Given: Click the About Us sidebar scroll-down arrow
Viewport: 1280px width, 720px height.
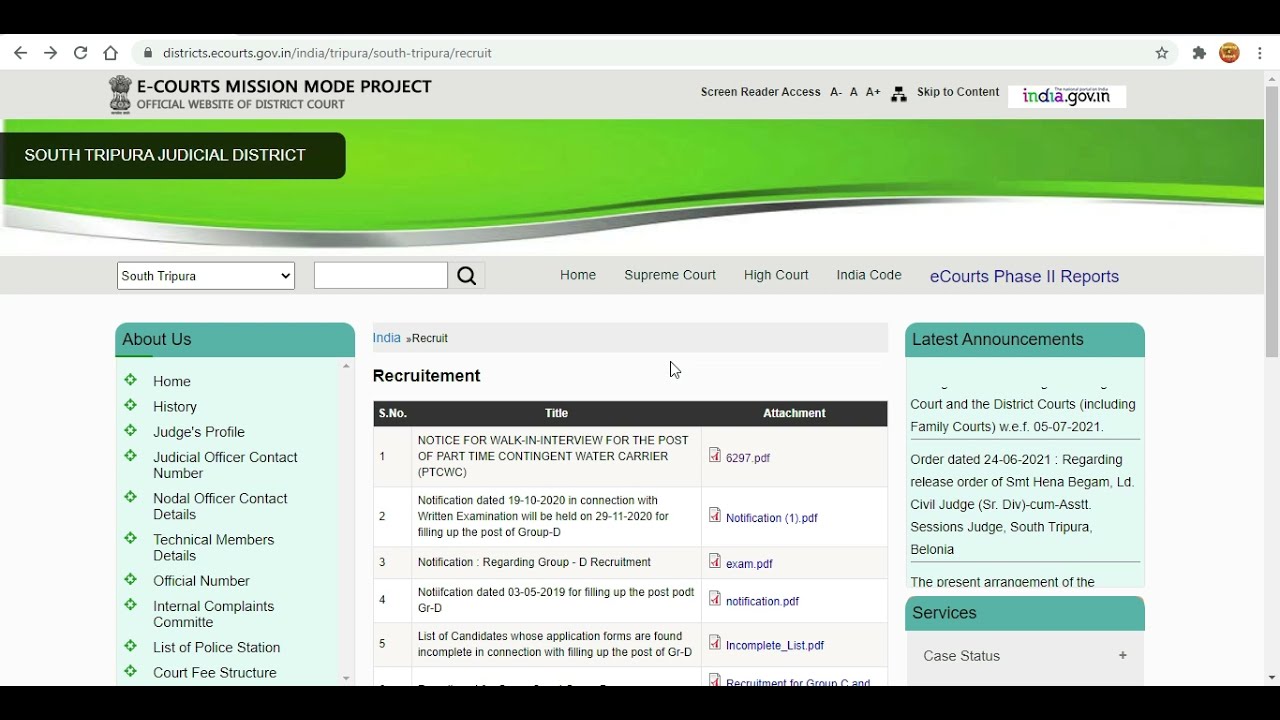Looking at the screenshot, I should pos(346,679).
